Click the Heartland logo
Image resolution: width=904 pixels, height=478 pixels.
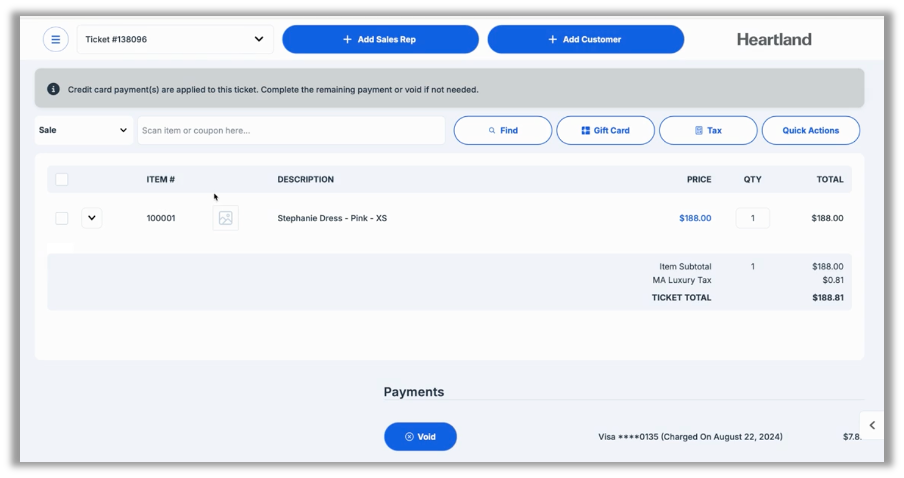(774, 40)
